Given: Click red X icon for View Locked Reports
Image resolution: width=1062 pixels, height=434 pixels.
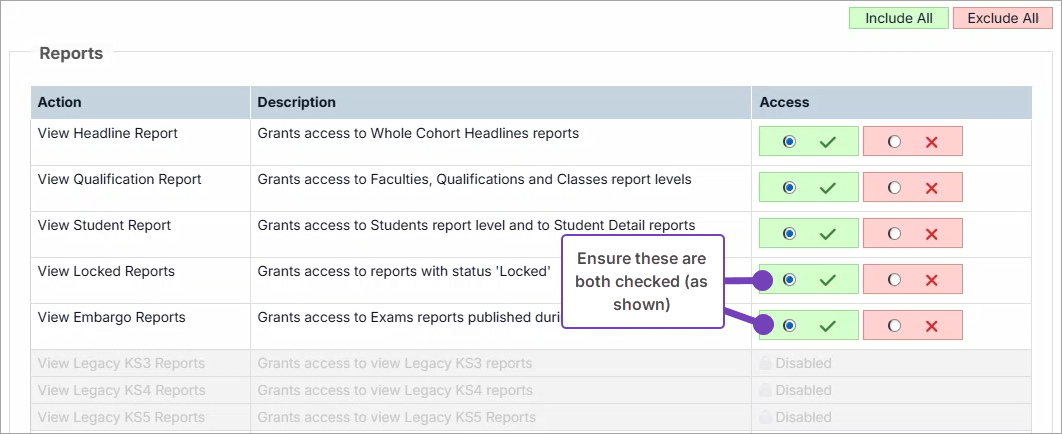Looking at the screenshot, I should [932, 280].
